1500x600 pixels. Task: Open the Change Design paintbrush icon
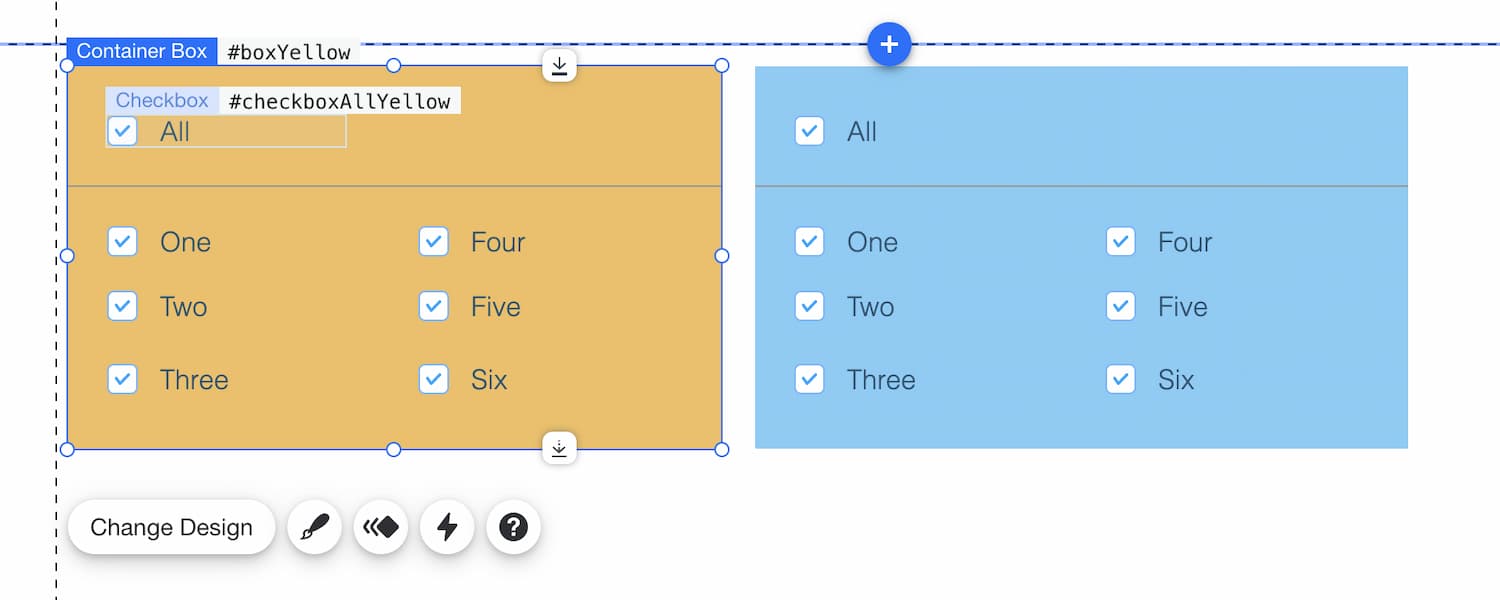point(313,527)
